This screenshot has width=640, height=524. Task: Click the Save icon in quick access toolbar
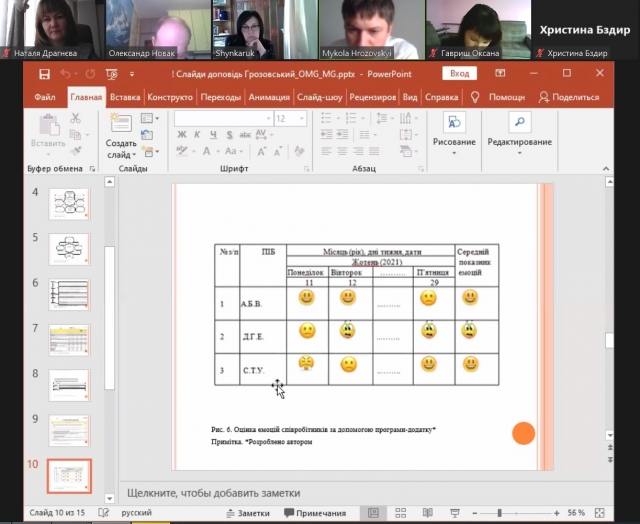(x=44, y=74)
